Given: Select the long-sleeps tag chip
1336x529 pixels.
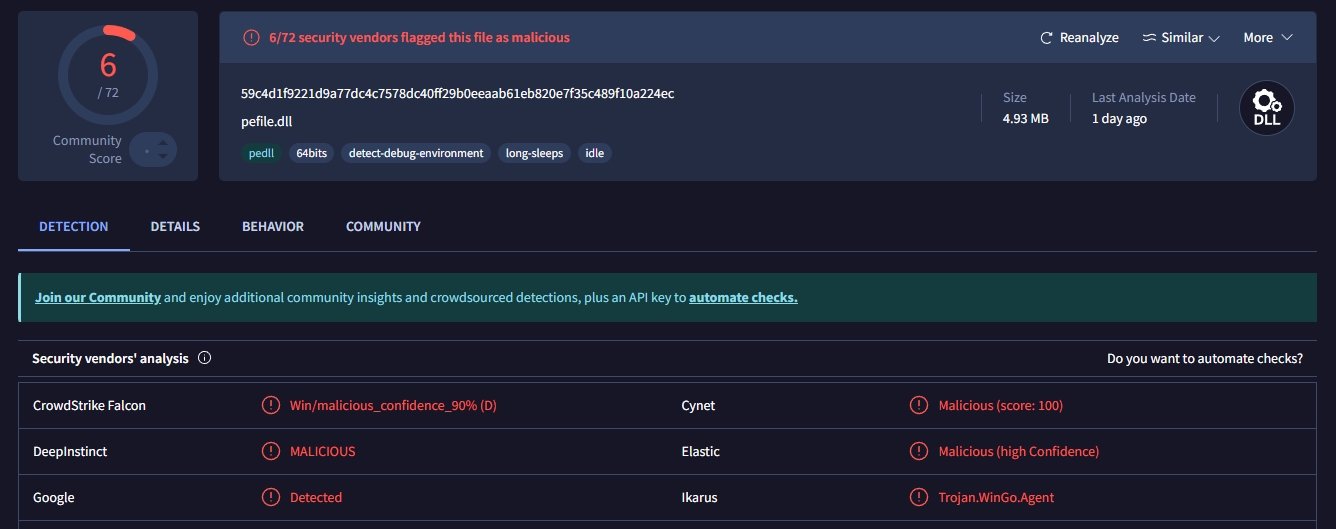Looking at the screenshot, I should point(535,154).
